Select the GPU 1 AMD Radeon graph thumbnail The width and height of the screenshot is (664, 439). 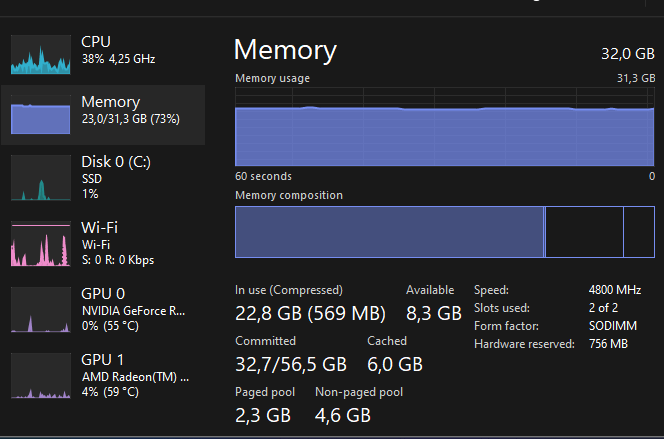pyautogui.click(x=41, y=375)
